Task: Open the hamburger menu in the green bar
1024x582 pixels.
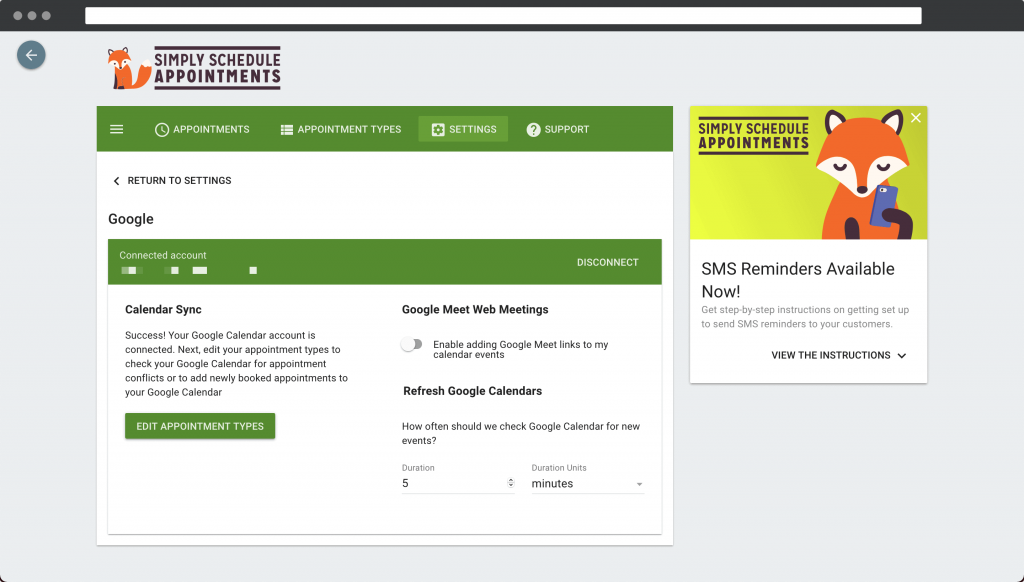Action: (x=117, y=129)
